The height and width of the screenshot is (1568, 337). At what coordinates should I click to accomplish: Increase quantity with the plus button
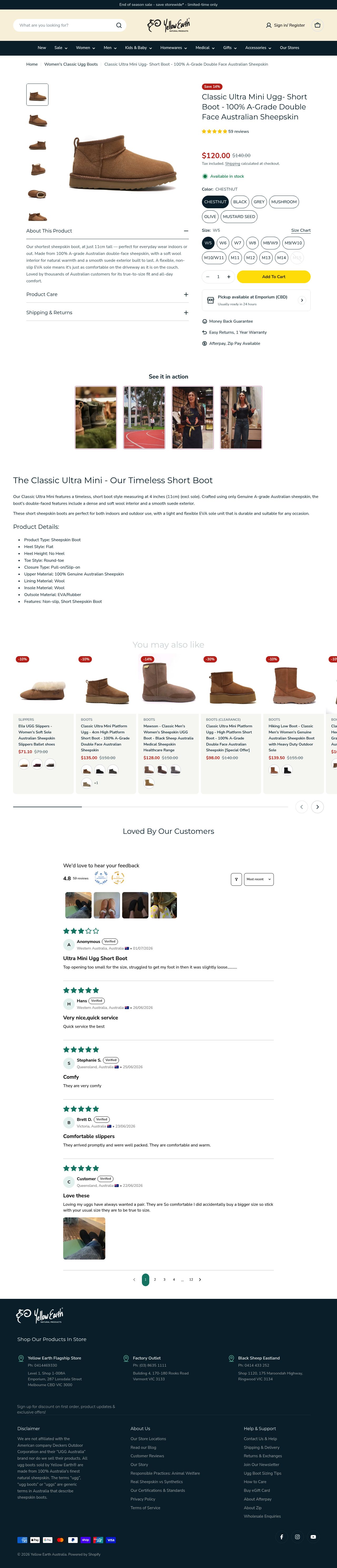pyautogui.click(x=229, y=277)
